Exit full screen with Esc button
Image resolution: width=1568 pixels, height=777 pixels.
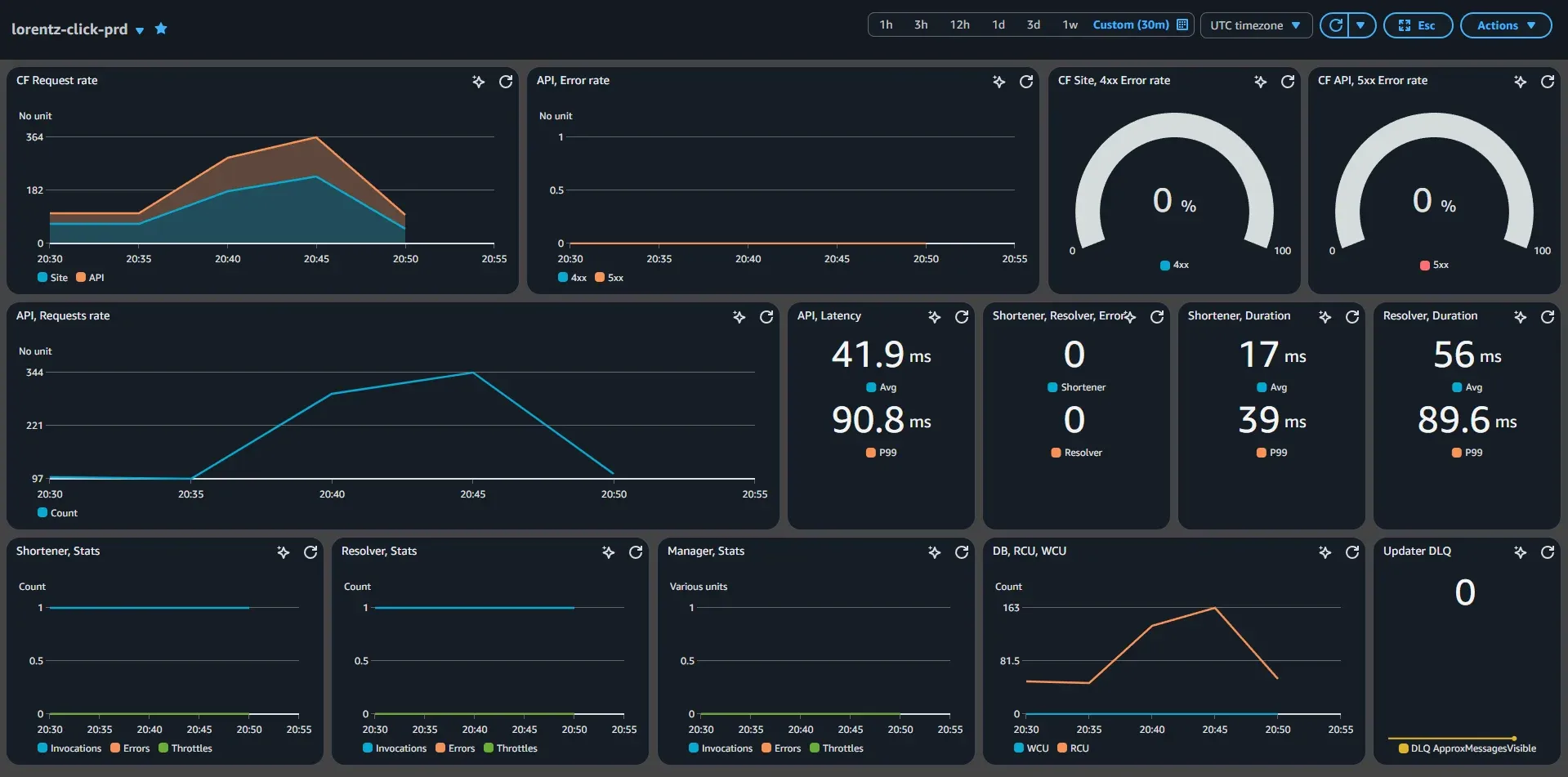(1418, 25)
